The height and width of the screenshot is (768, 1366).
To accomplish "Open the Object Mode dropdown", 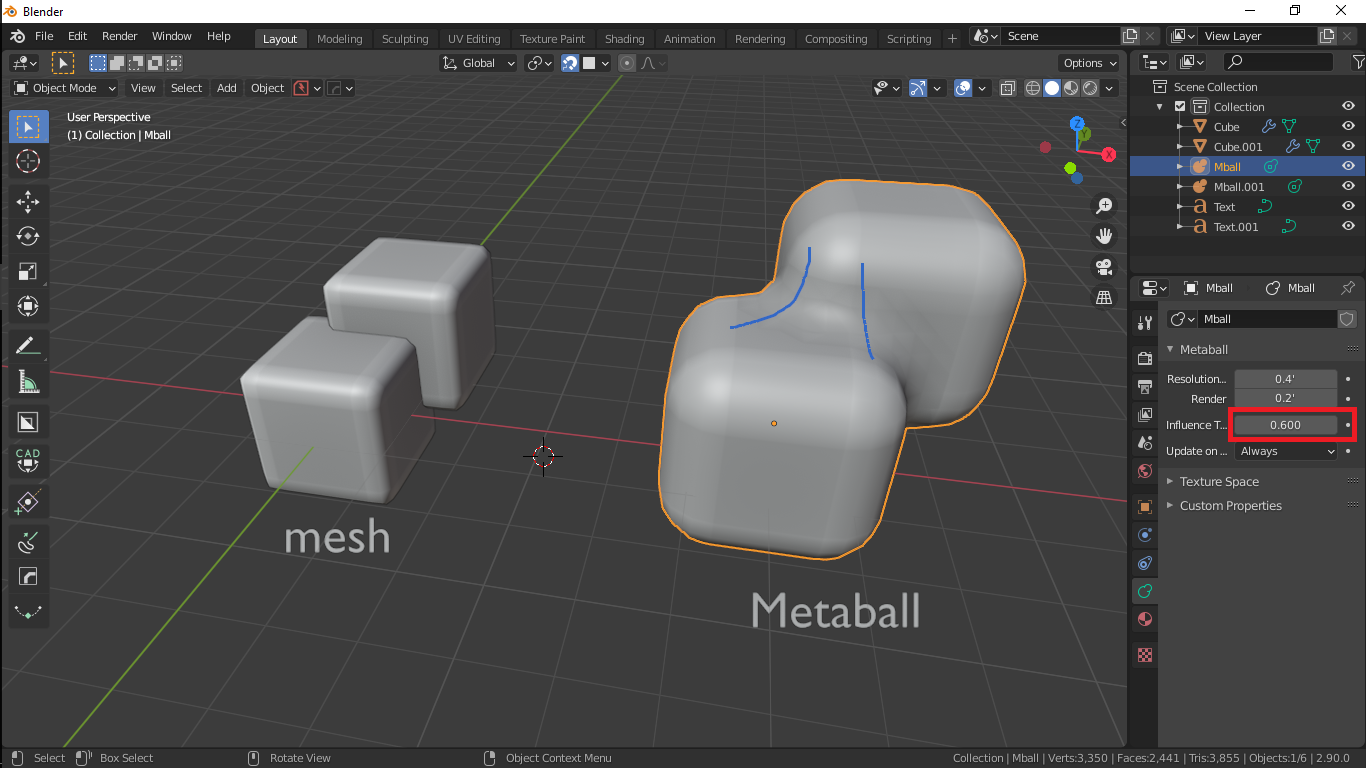I will tap(65, 88).
